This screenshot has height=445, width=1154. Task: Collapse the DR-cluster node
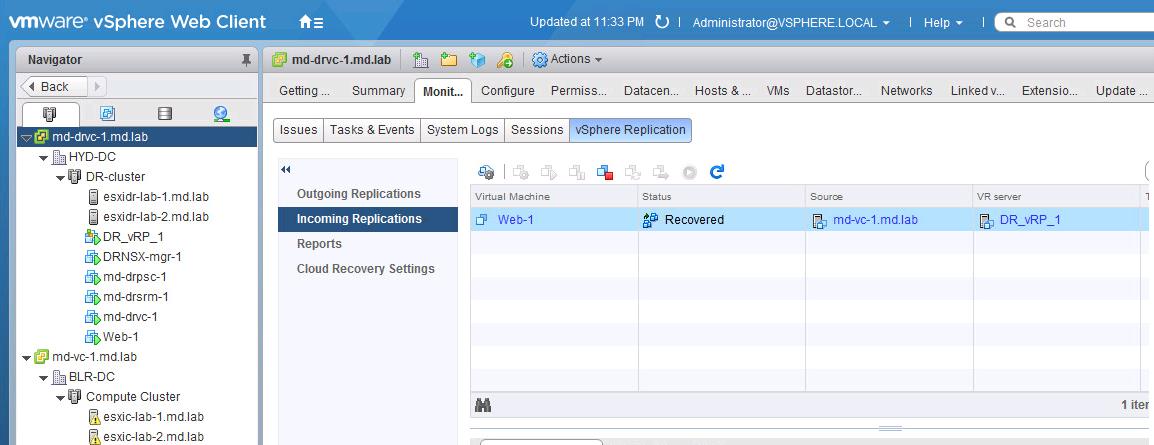(x=60, y=177)
